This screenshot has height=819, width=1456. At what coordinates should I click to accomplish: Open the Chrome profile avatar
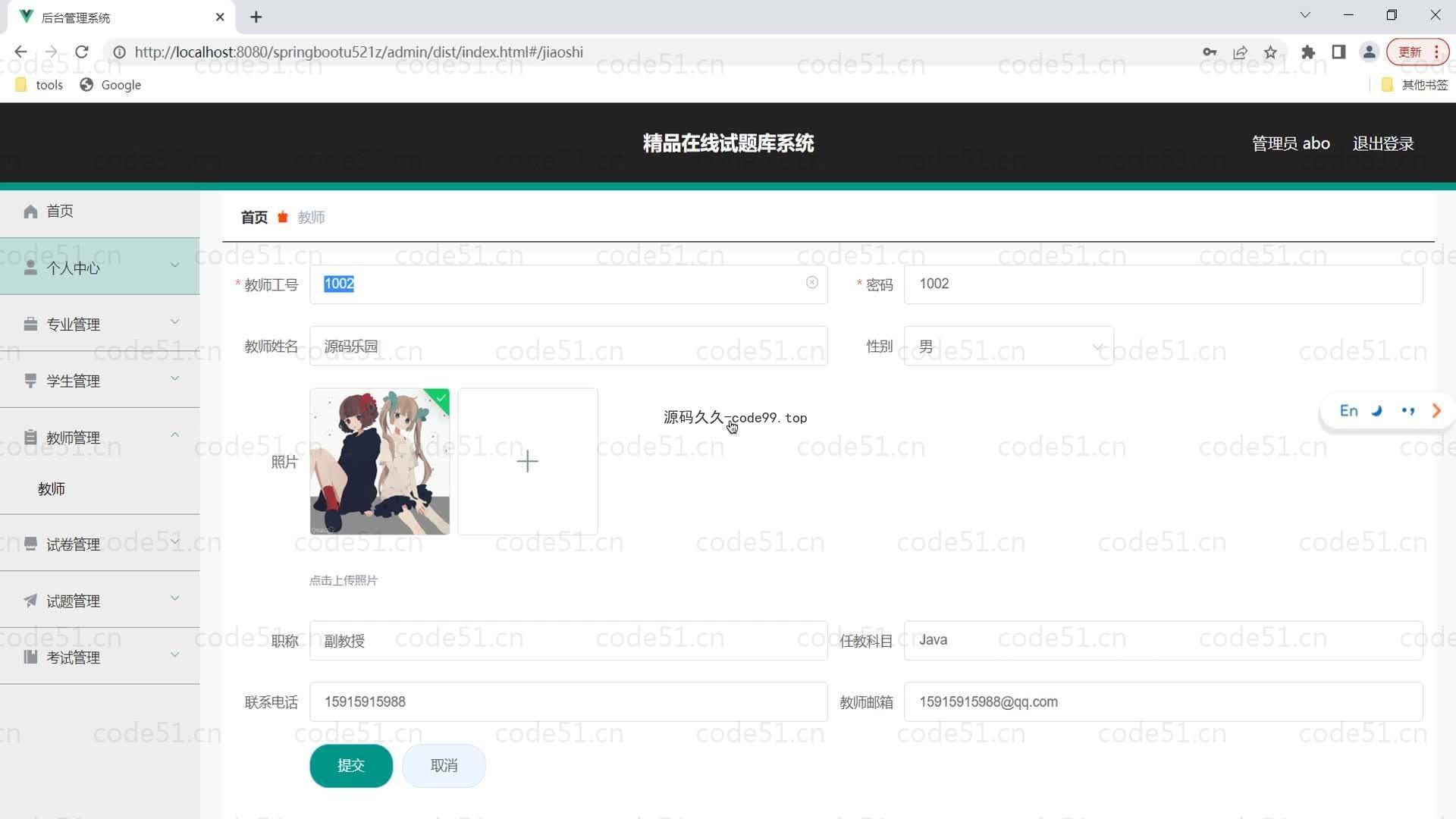click(1369, 52)
